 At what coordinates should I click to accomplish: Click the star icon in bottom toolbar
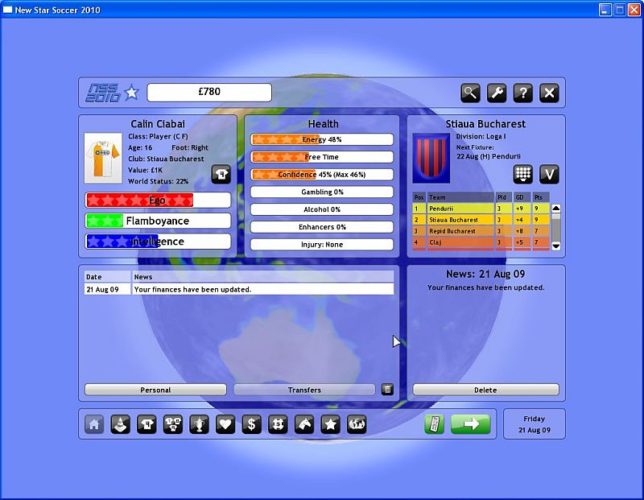click(x=330, y=424)
